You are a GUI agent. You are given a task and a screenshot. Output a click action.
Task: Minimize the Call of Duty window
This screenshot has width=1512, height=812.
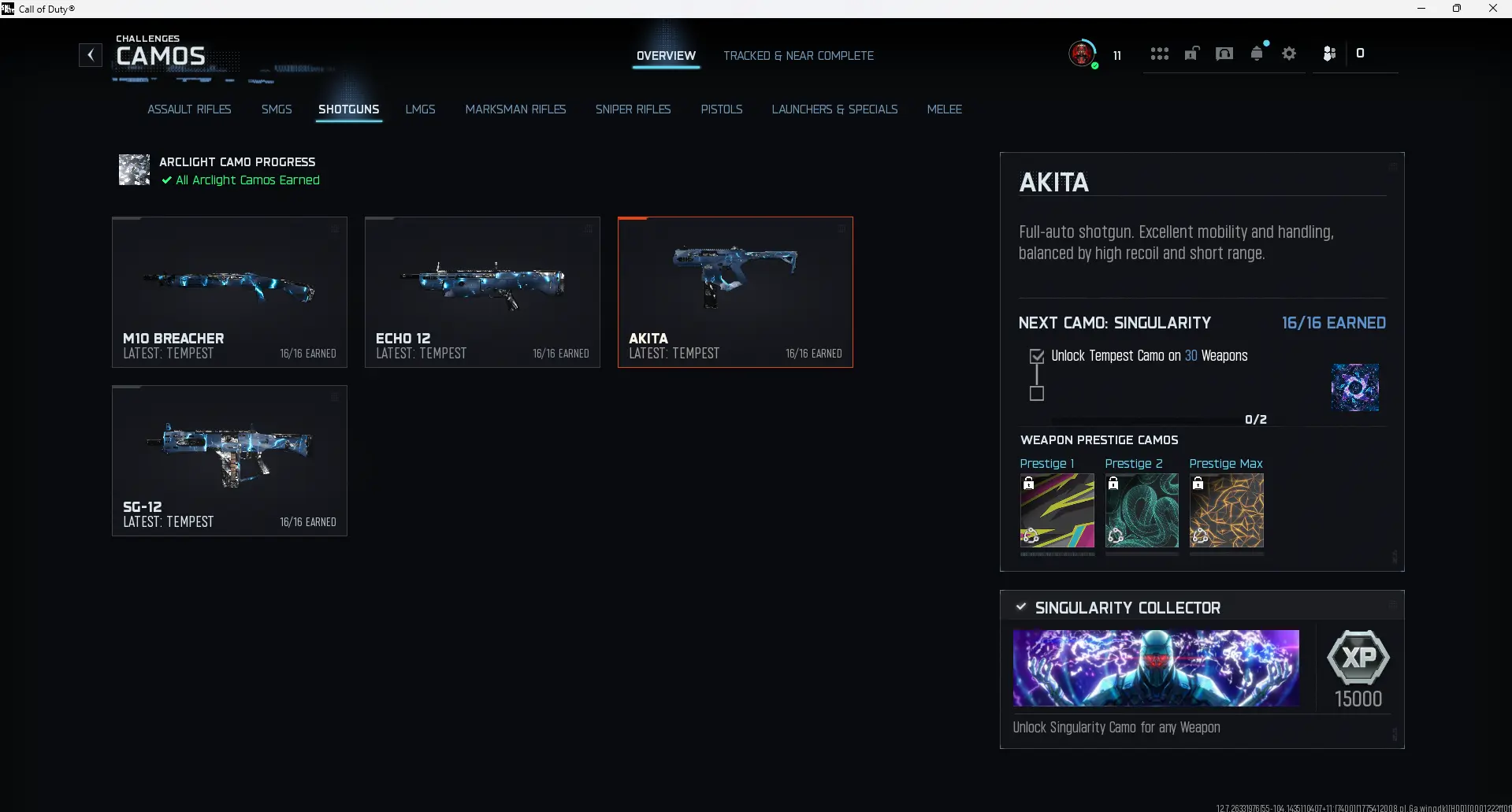pyautogui.click(x=1421, y=9)
